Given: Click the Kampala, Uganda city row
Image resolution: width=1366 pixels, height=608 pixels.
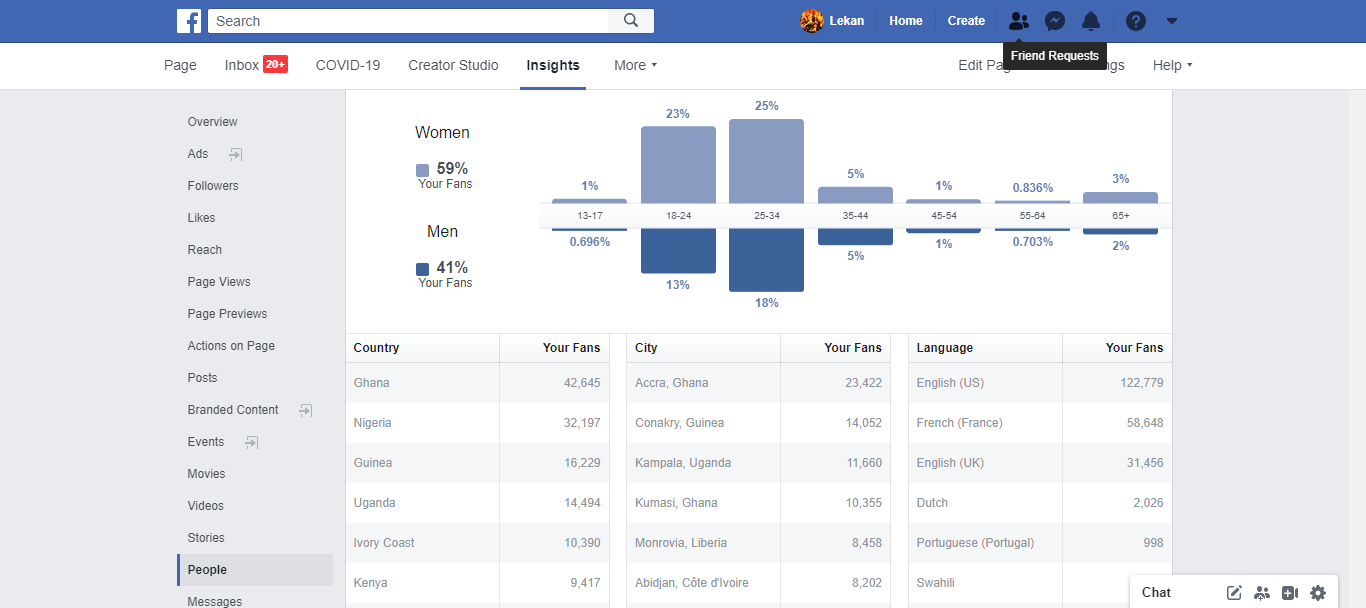Looking at the screenshot, I should 758,463.
